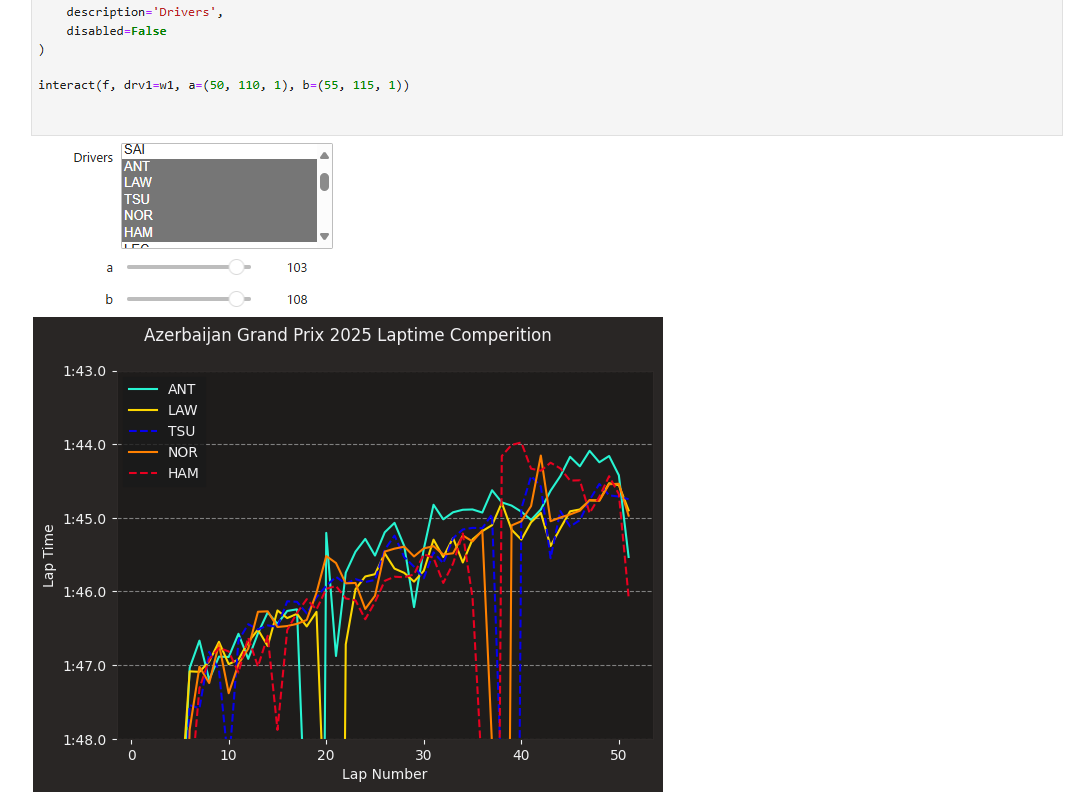Place cursor on the interact(f, drv1=w1...) code line
The image size is (1073, 799).
point(224,85)
